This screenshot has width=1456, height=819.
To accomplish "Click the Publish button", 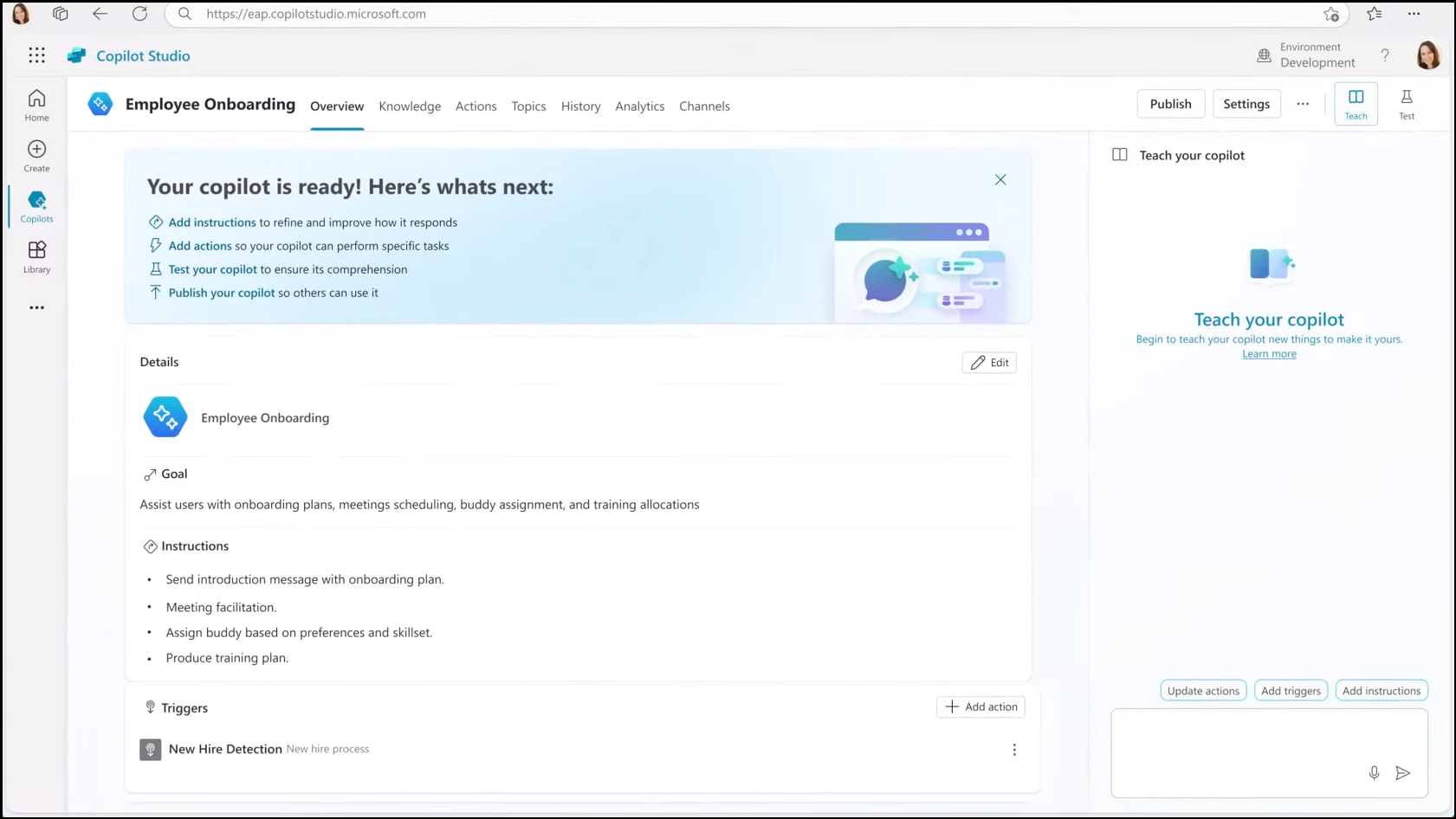I will pos(1170,103).
